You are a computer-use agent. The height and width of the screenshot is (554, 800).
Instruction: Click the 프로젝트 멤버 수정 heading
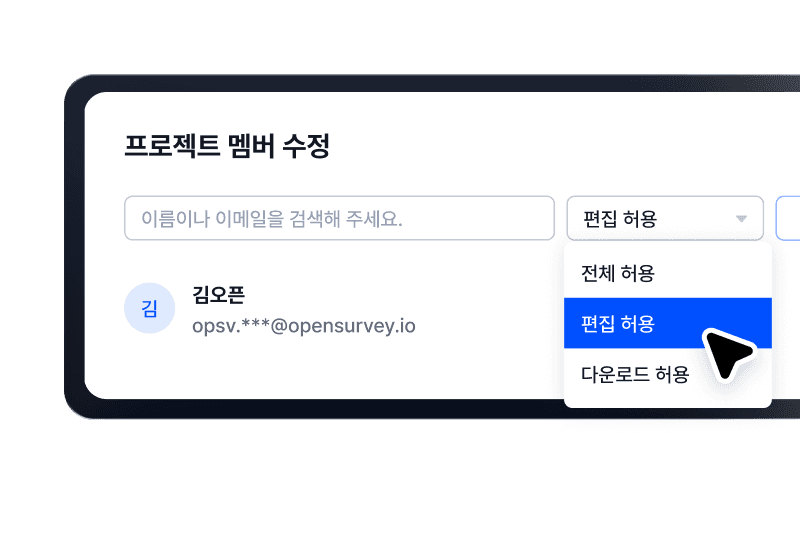[x=227, y=146]
